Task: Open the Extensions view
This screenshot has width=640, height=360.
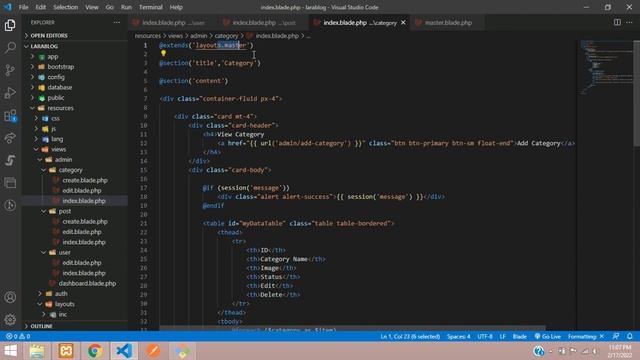Action: pyautogui.click(x=10, y=116)
